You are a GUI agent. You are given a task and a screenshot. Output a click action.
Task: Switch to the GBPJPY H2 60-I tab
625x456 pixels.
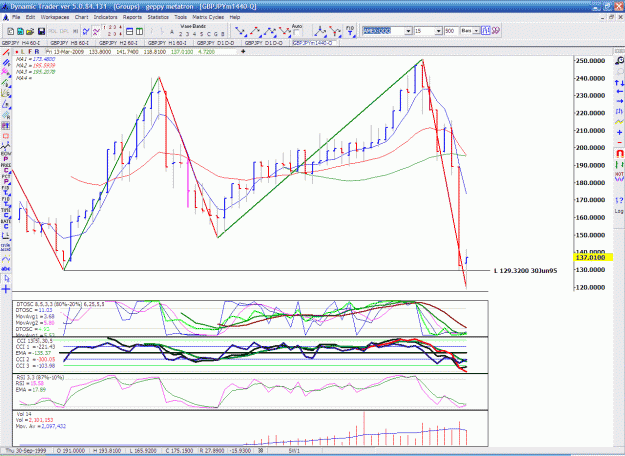pos(118,43)
